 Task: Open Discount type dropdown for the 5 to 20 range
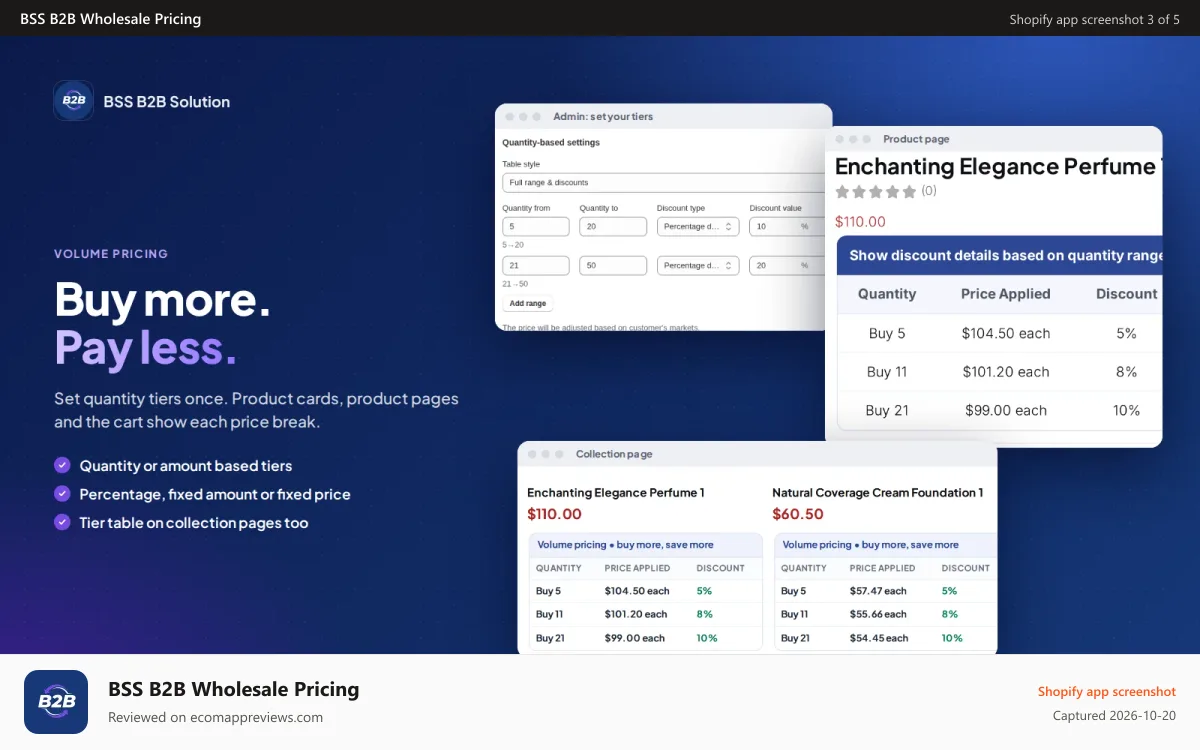tap(698, 227)
